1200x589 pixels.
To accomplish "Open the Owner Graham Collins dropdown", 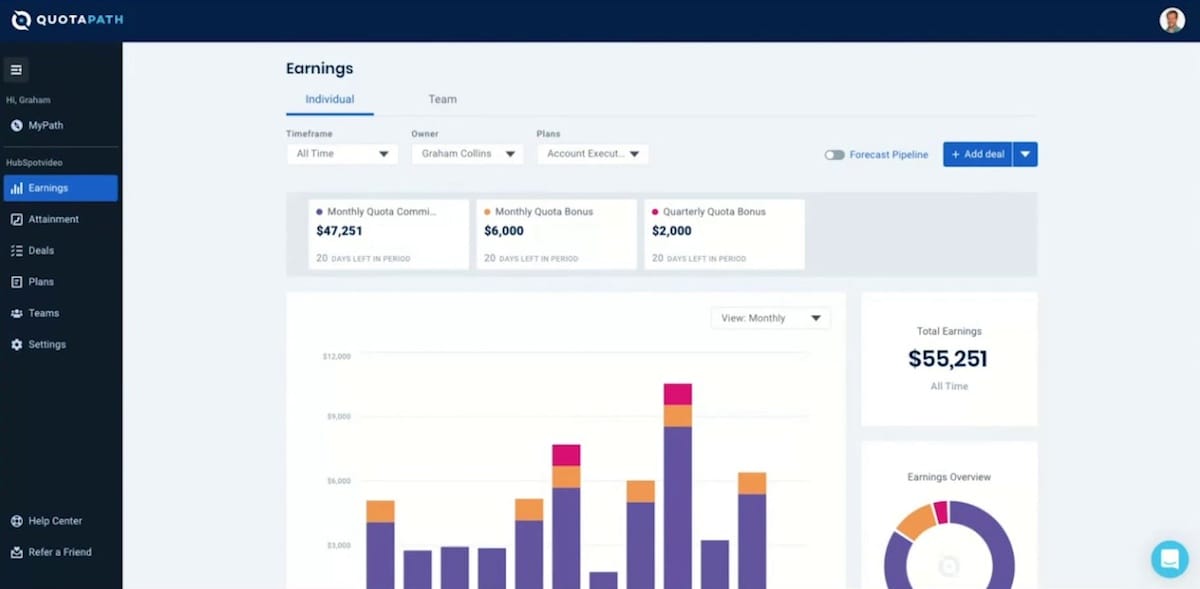I will (467, 154).
